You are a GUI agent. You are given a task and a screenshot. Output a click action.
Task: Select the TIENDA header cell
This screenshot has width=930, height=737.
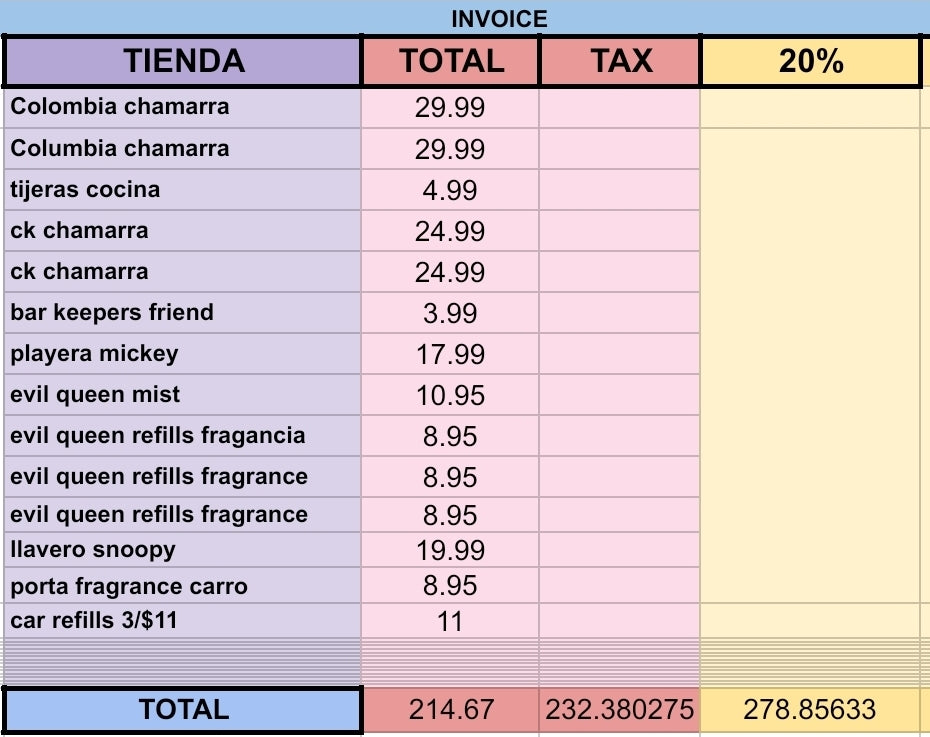pos(183,62)
